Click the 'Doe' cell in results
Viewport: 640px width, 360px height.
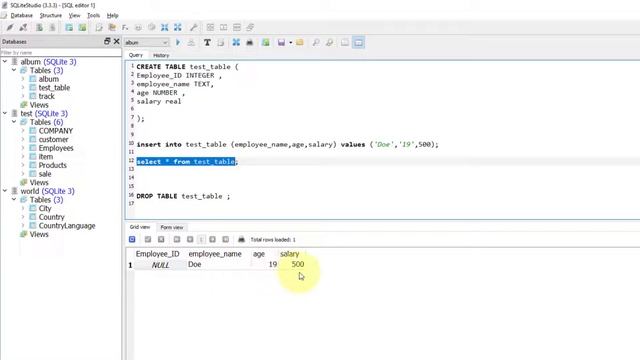pos(218,264)
